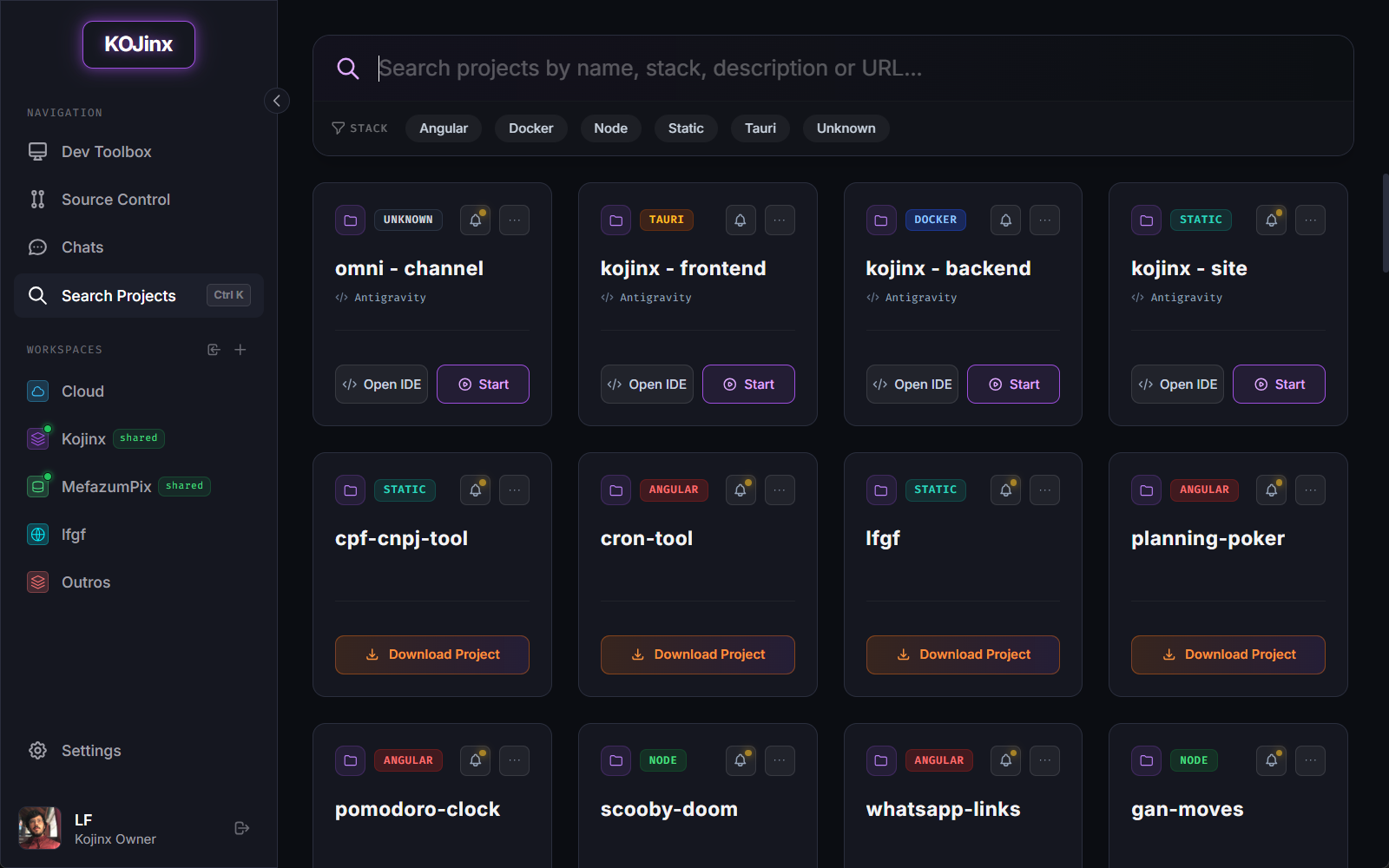The height and width of the screenshot is (868, 1389).
Task: Click the page scrollbar thumb
Action: (x=1386, y=223)
